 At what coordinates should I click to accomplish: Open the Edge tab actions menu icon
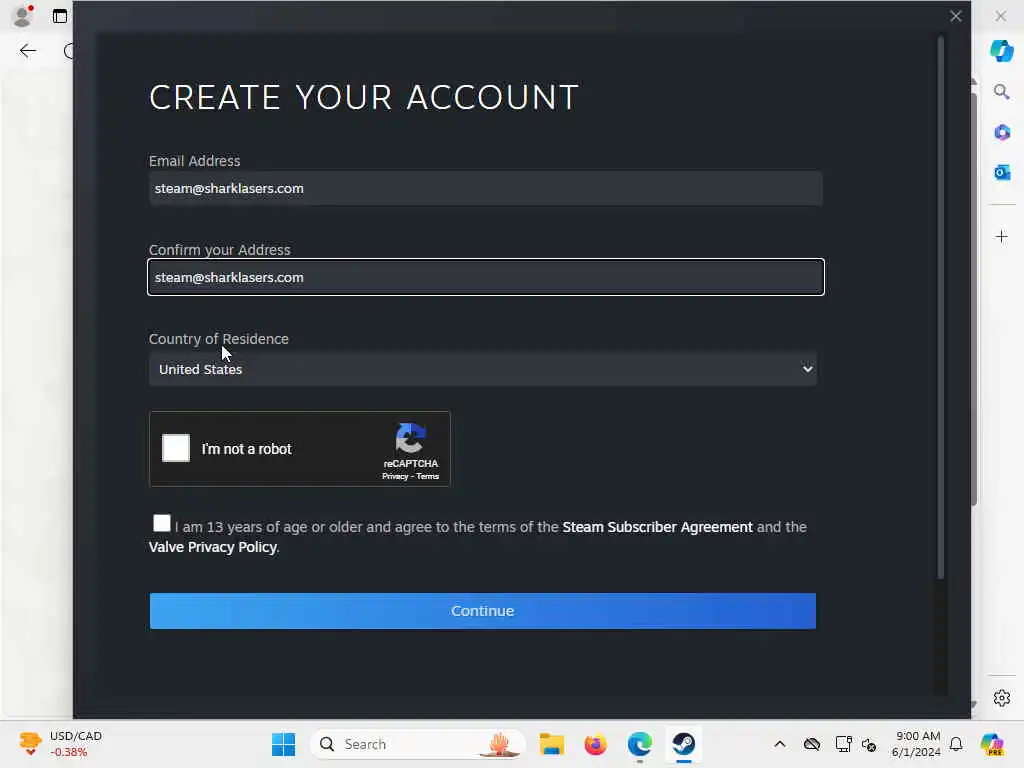[x=60, y=16]
